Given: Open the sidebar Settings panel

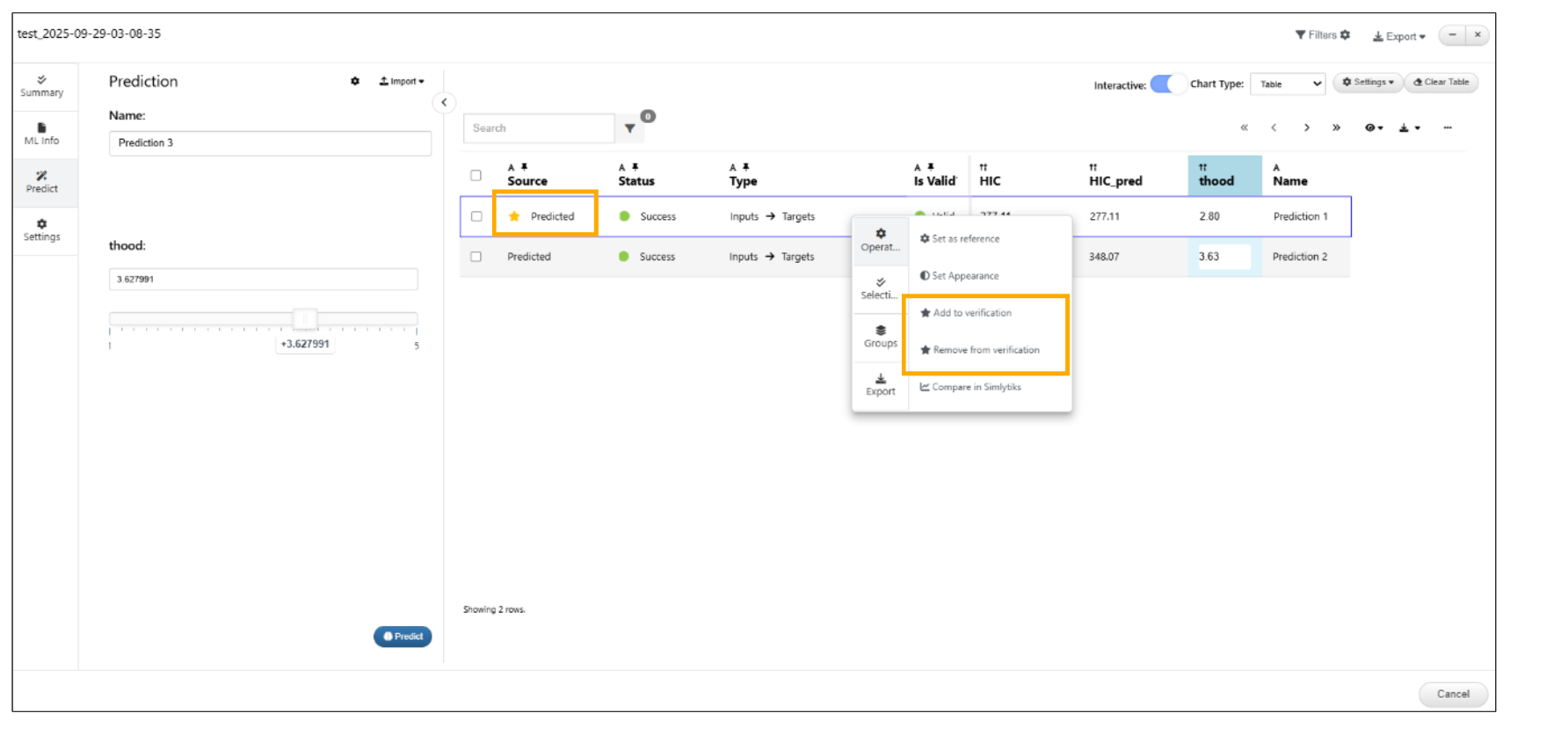Looking at the screenshot, I should click(41, 230).
